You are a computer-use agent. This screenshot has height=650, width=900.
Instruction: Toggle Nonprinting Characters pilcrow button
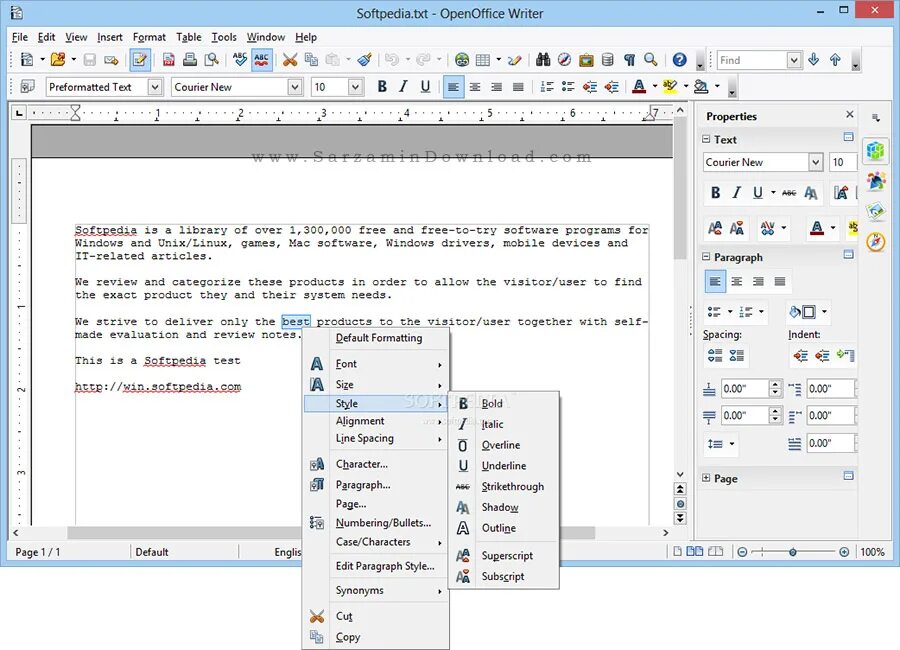(x=630, y=60)
